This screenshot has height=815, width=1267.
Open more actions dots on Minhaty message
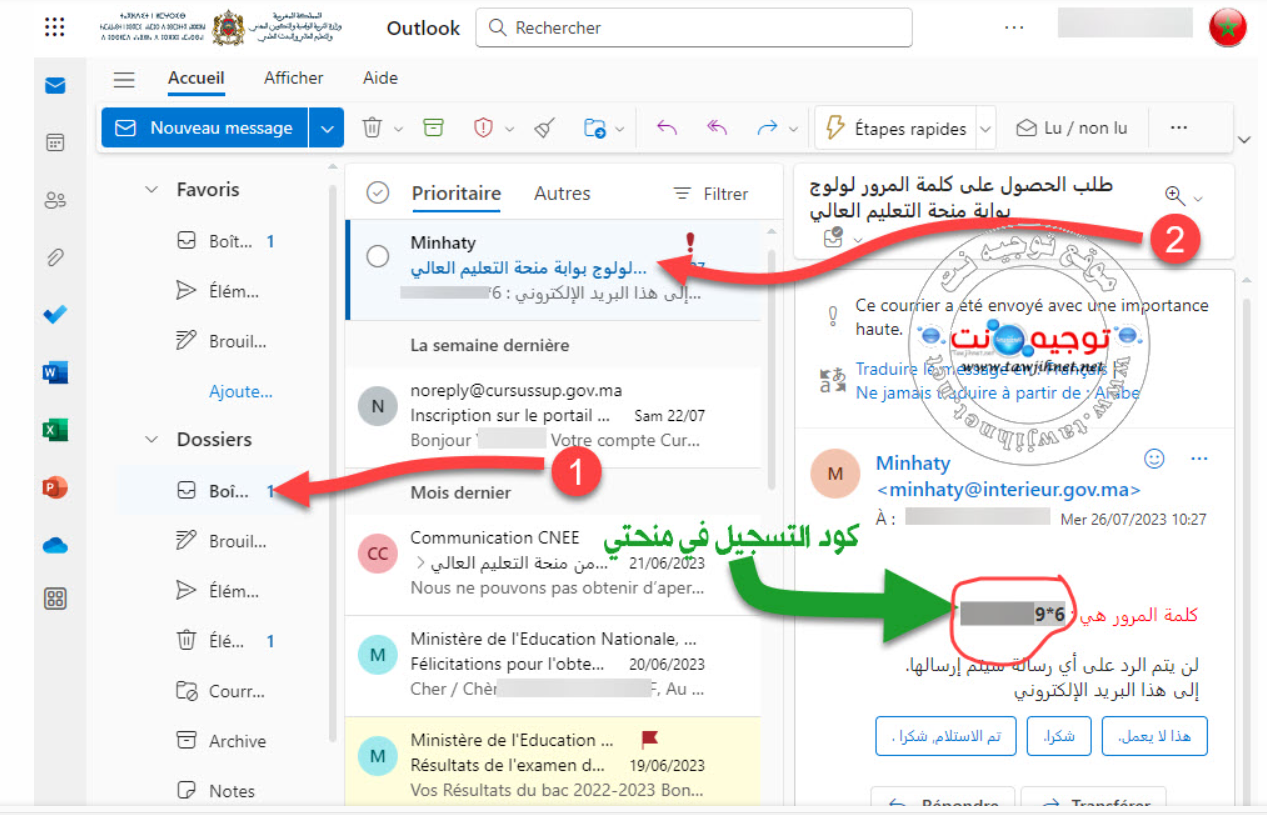click(x=1199, y=459)
